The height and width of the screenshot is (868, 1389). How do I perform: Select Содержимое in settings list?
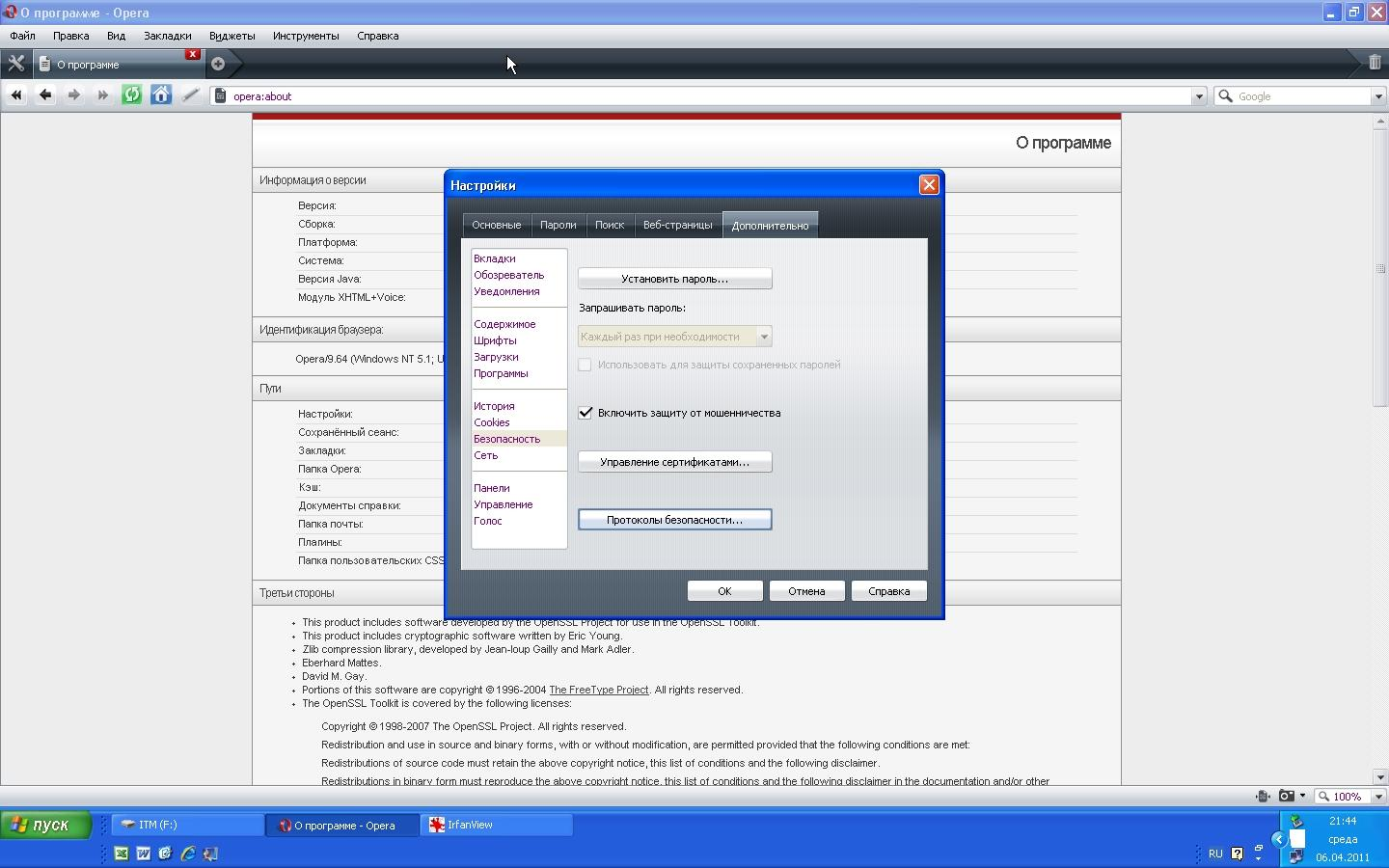click(504, 324)
